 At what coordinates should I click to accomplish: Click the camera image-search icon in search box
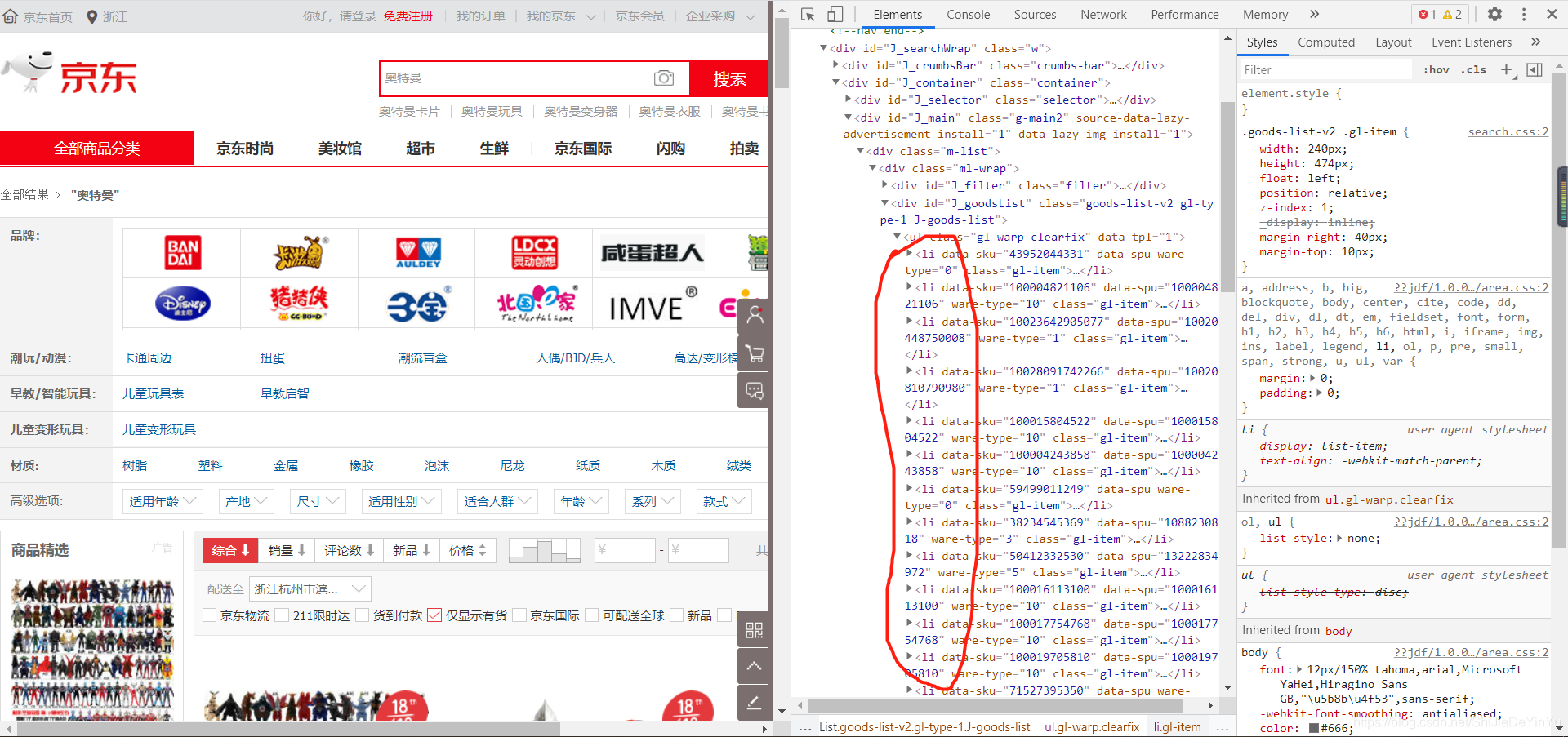(664, 78)
